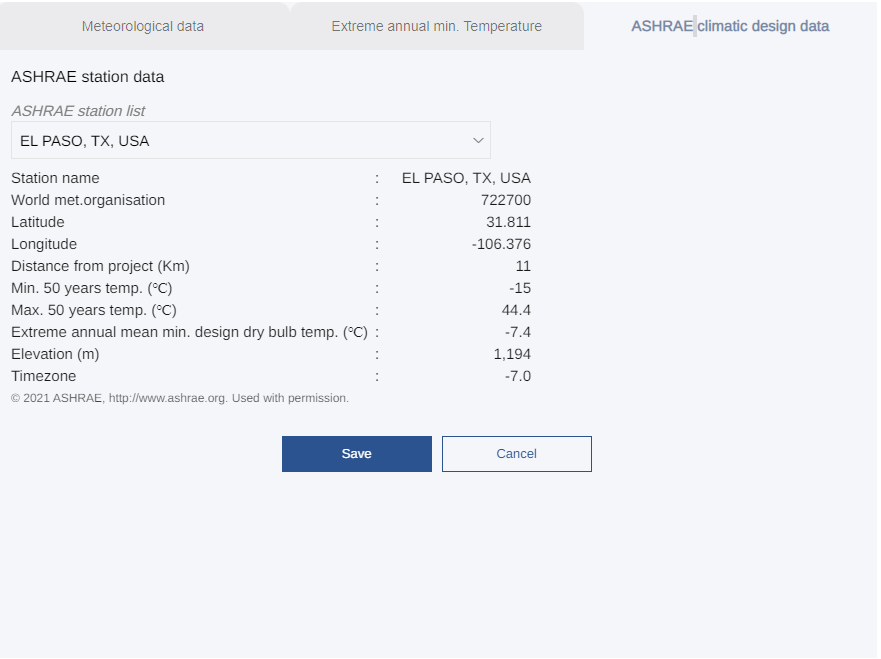Click the Longitude value -106.376

point(500,243)
